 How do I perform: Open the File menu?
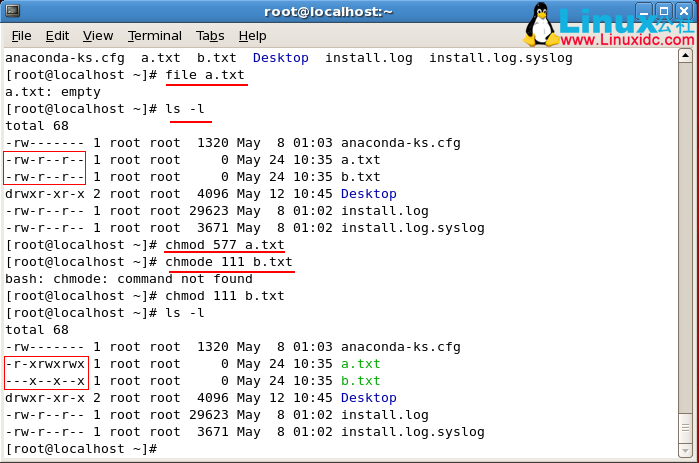[21, 36]
